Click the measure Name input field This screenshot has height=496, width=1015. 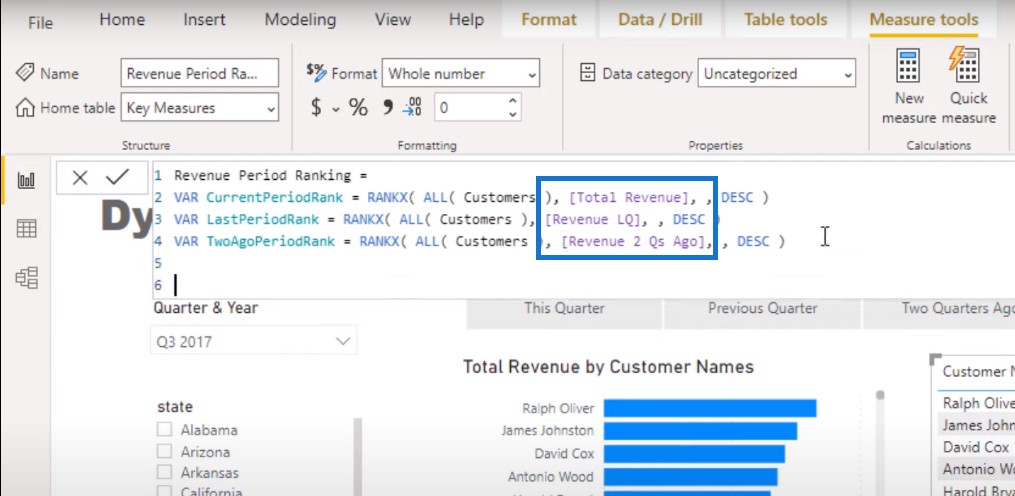(x=199, y=73)
